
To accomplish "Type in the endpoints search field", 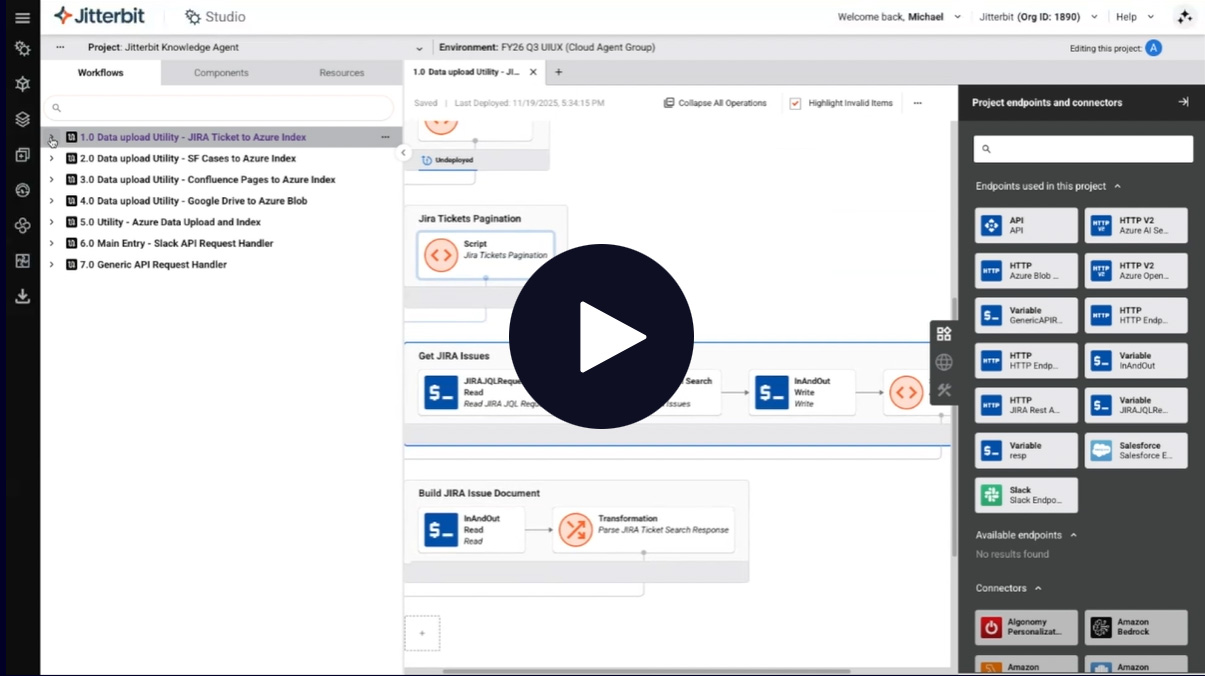I will coord(1082,148).
